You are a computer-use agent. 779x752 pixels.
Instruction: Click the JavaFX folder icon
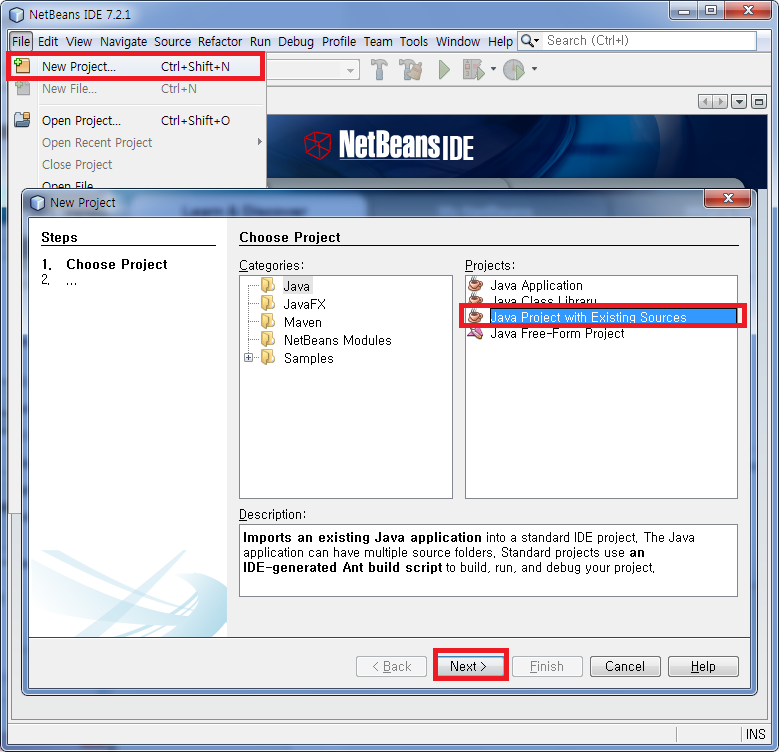(x=268, y=303)
